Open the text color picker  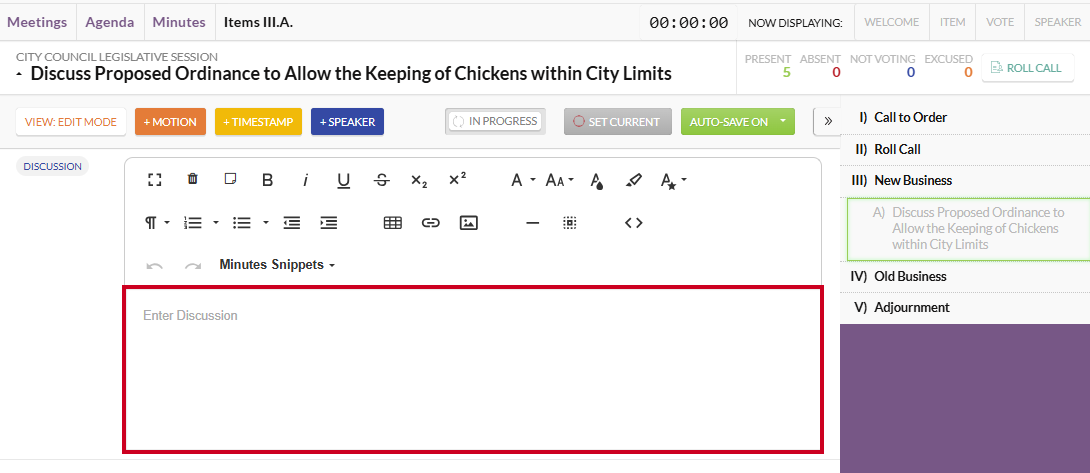point(596,182)
